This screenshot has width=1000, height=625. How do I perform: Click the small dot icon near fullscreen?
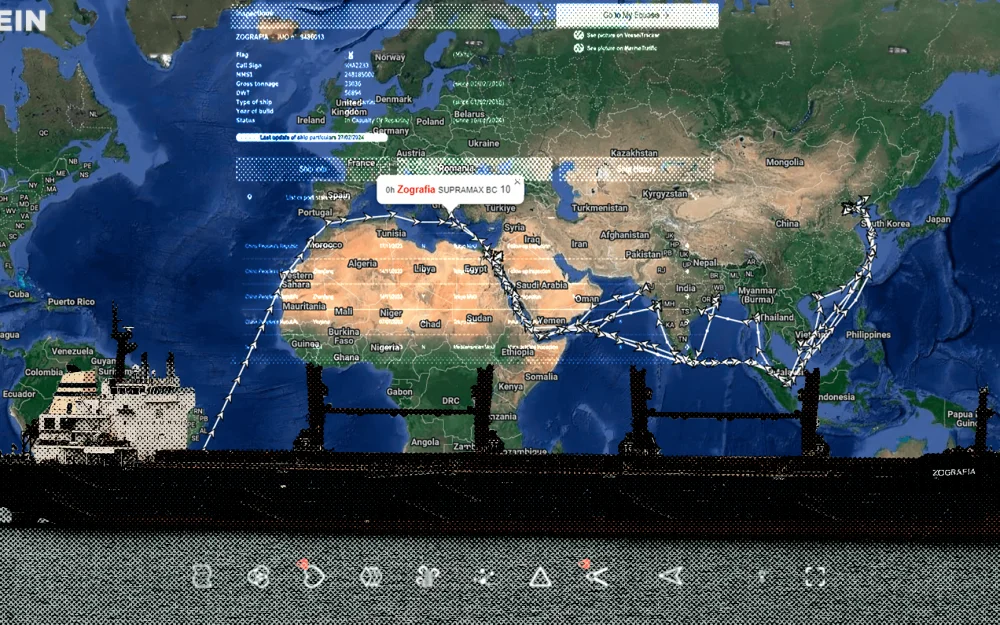tap(760, 577)
